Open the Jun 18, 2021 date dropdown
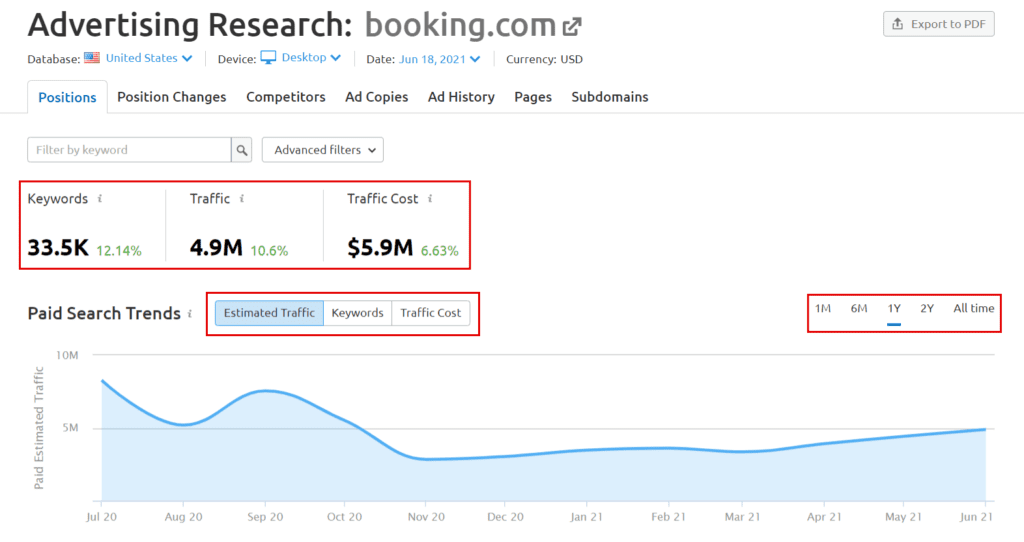Image resolution: width=1024 pixels, height=542 pixels. (440, 59)
